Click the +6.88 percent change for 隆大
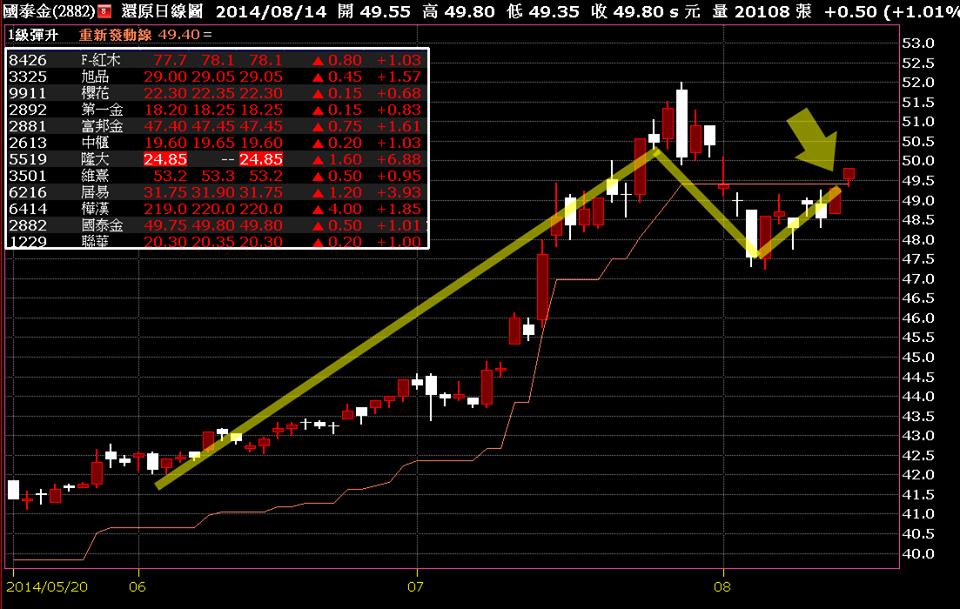The height and width of the screenshot is (609, 960). [399, 159]
